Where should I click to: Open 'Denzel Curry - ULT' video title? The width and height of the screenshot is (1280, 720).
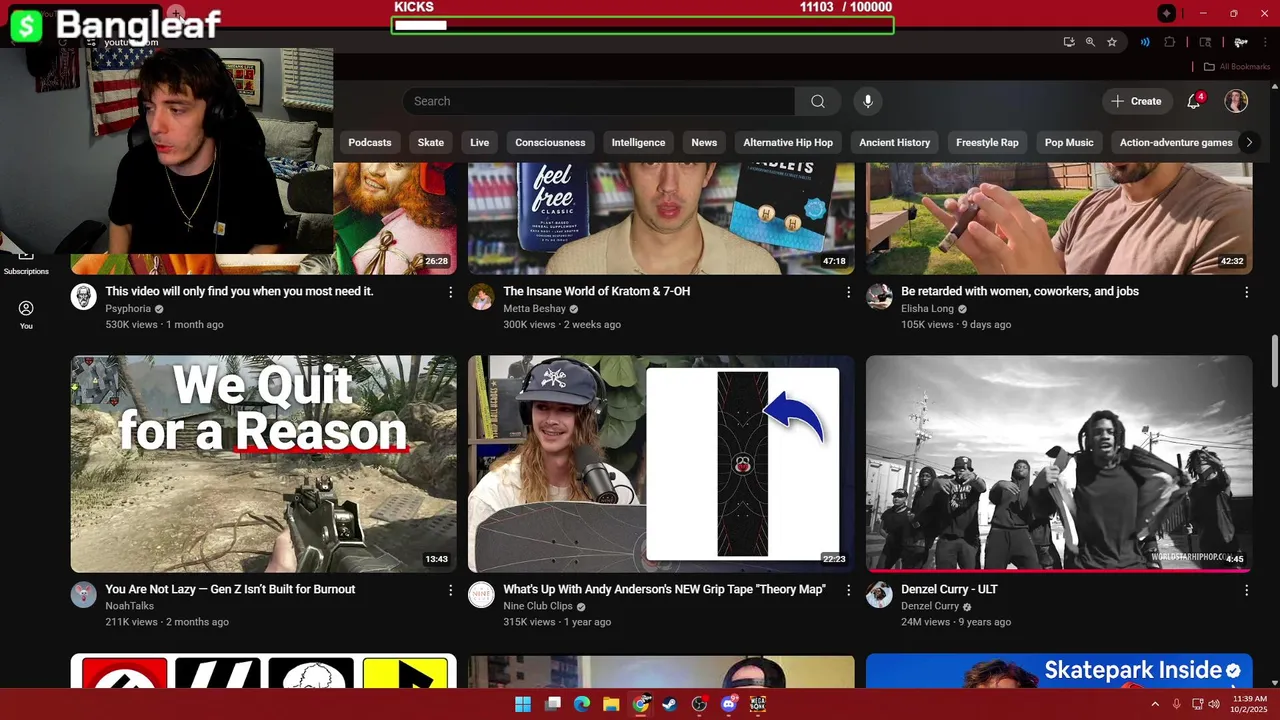[x=949, y=590]
